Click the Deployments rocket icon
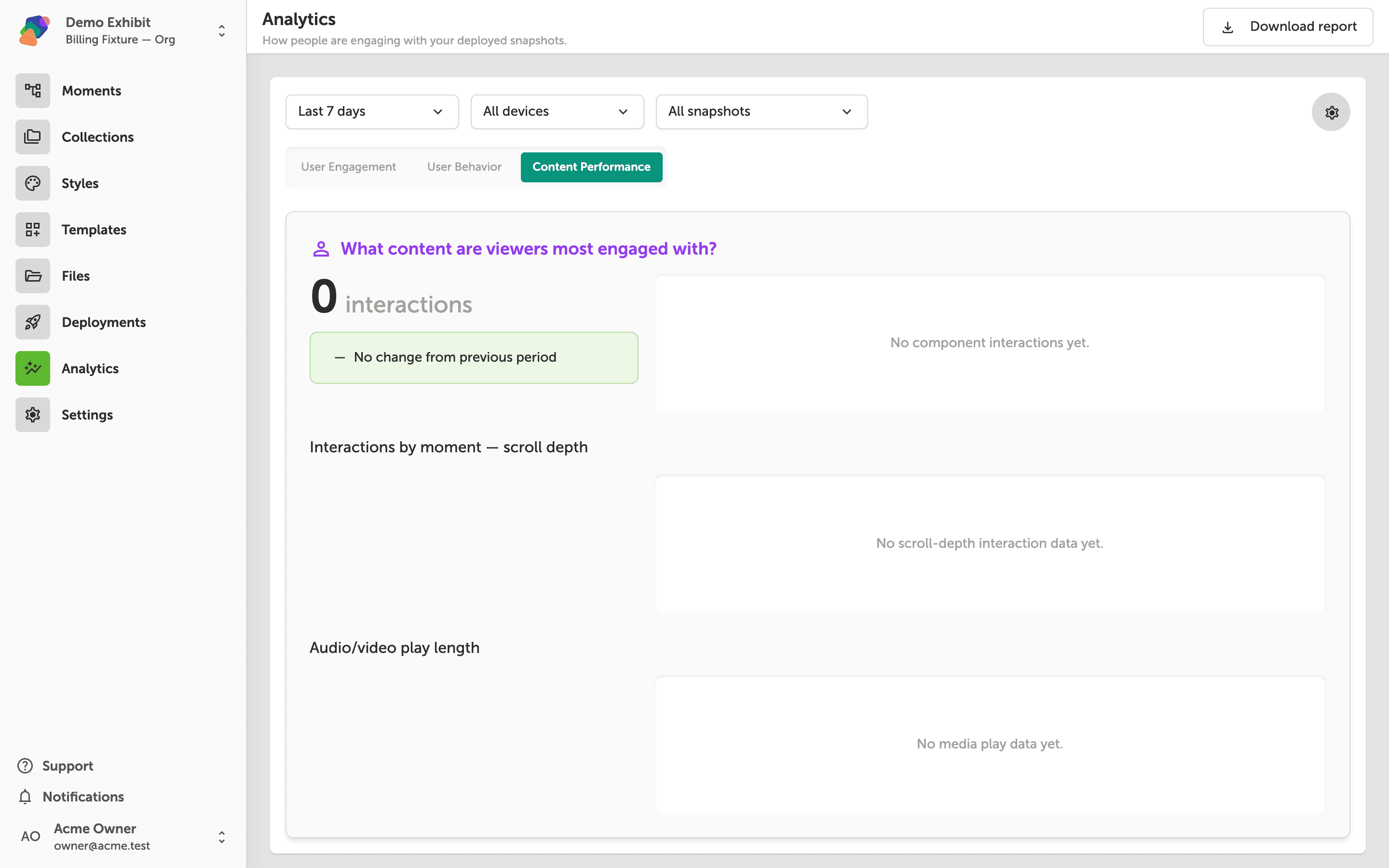The image size is (1389, 868). [33, 322]
